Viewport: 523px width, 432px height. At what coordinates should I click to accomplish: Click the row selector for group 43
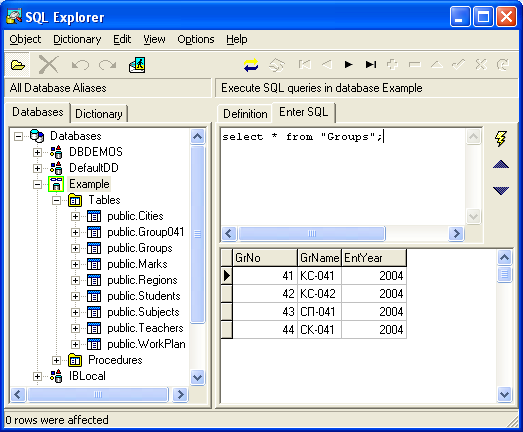[x=226, y=312]
